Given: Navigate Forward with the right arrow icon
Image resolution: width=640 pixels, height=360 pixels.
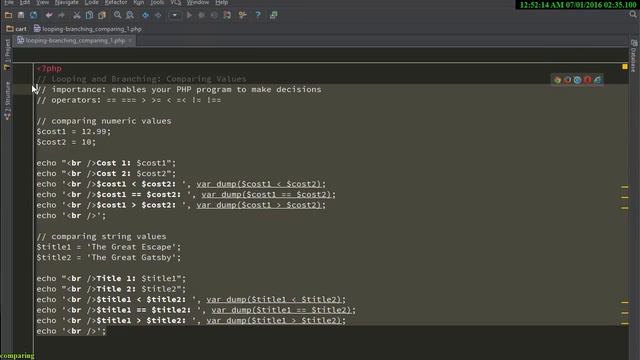Looking at the screenshot, I should point(158,15).
